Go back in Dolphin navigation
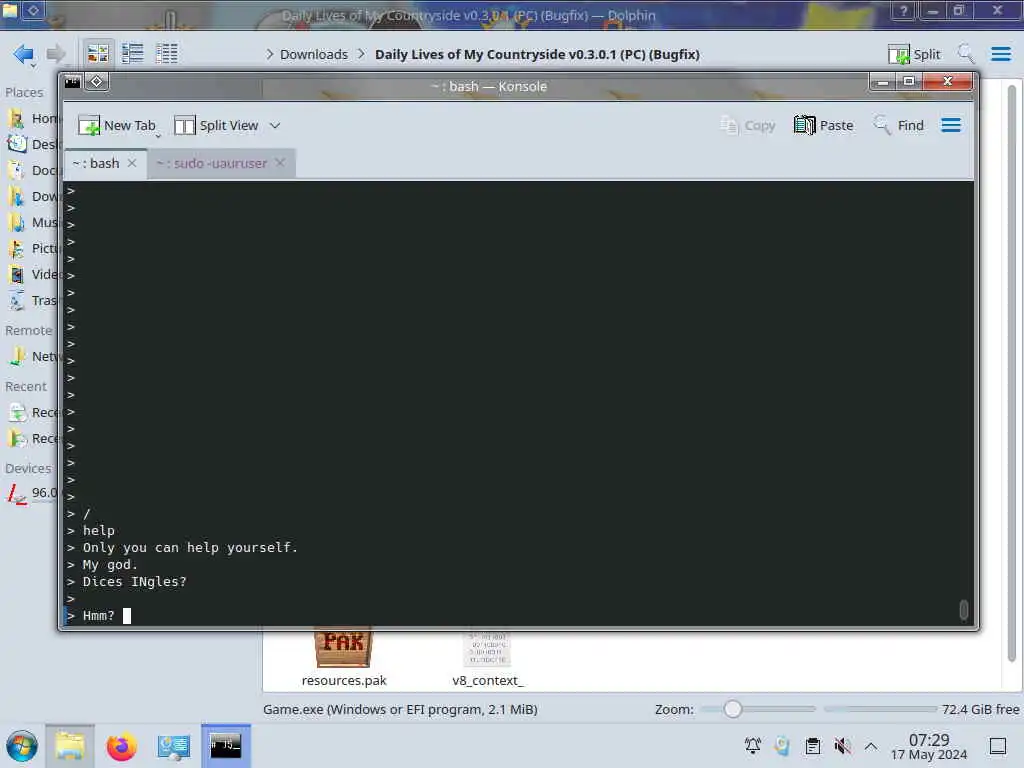Viewport: 1024px width, 768px height. coord(24,54)
